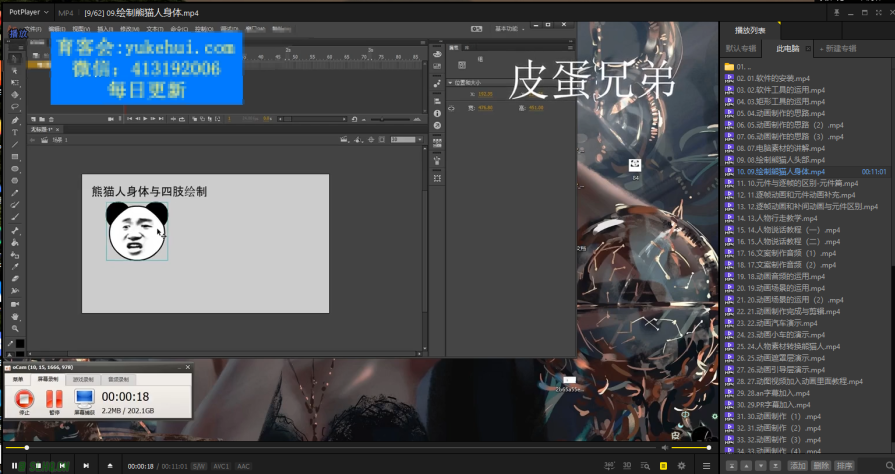
Task: Open the 文件 menu in Animate
Action: (x=33, y=29)
